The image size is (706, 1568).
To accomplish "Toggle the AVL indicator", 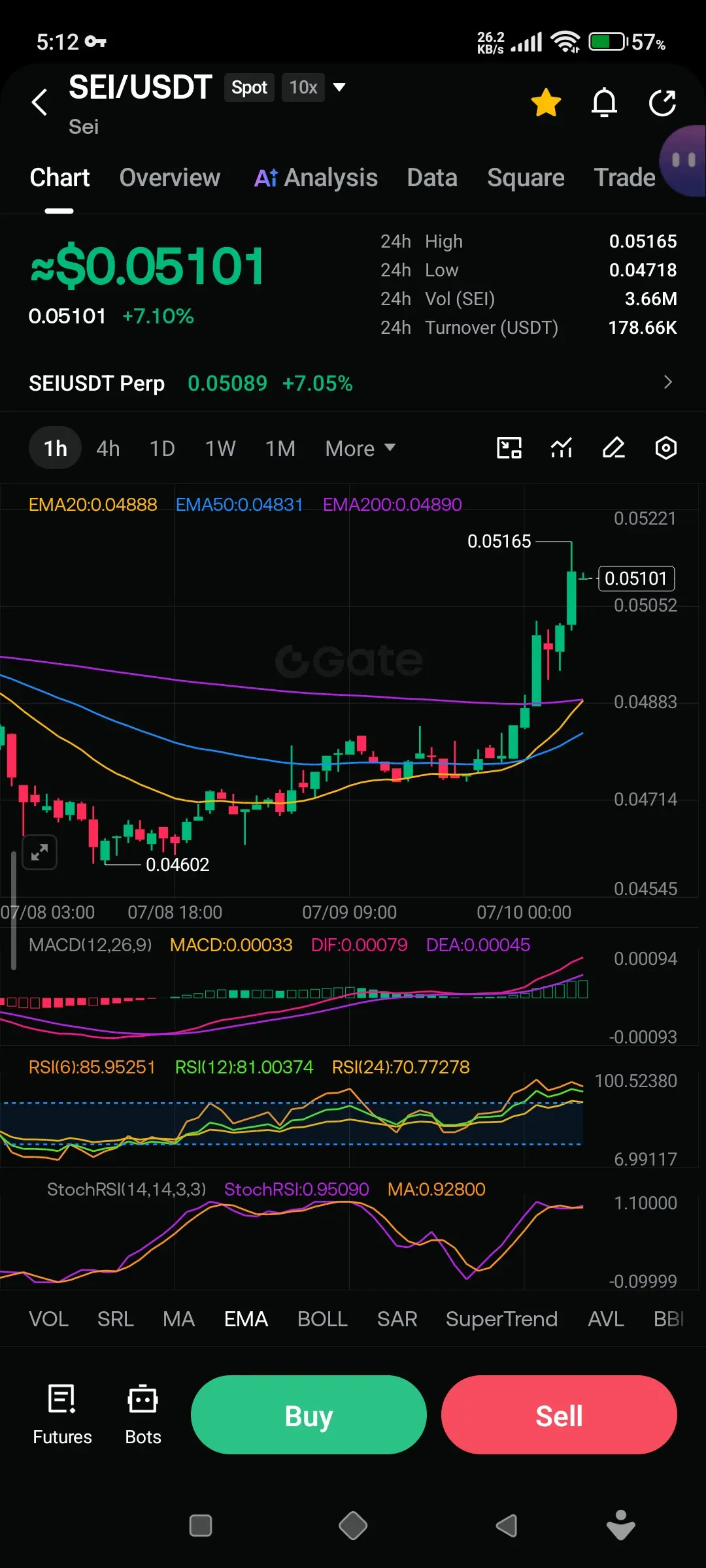I will 606,1319.
